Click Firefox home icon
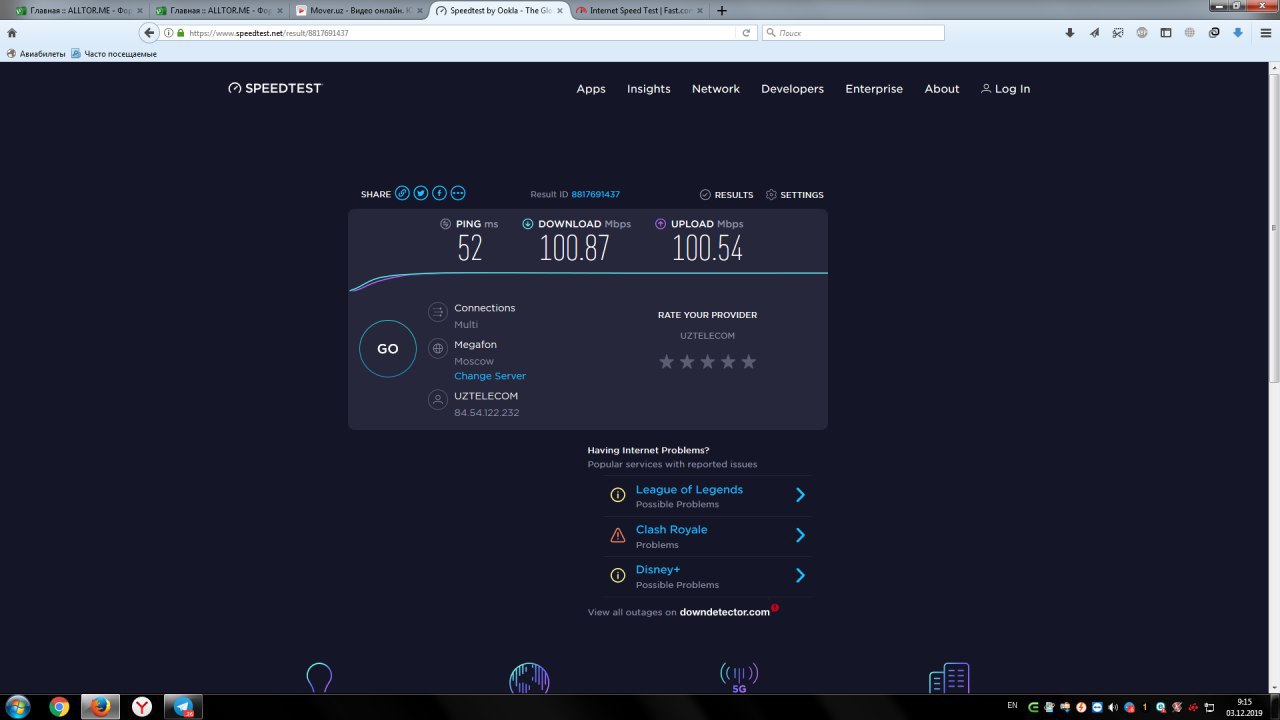 pyautogui.click(x=12, y=33)
